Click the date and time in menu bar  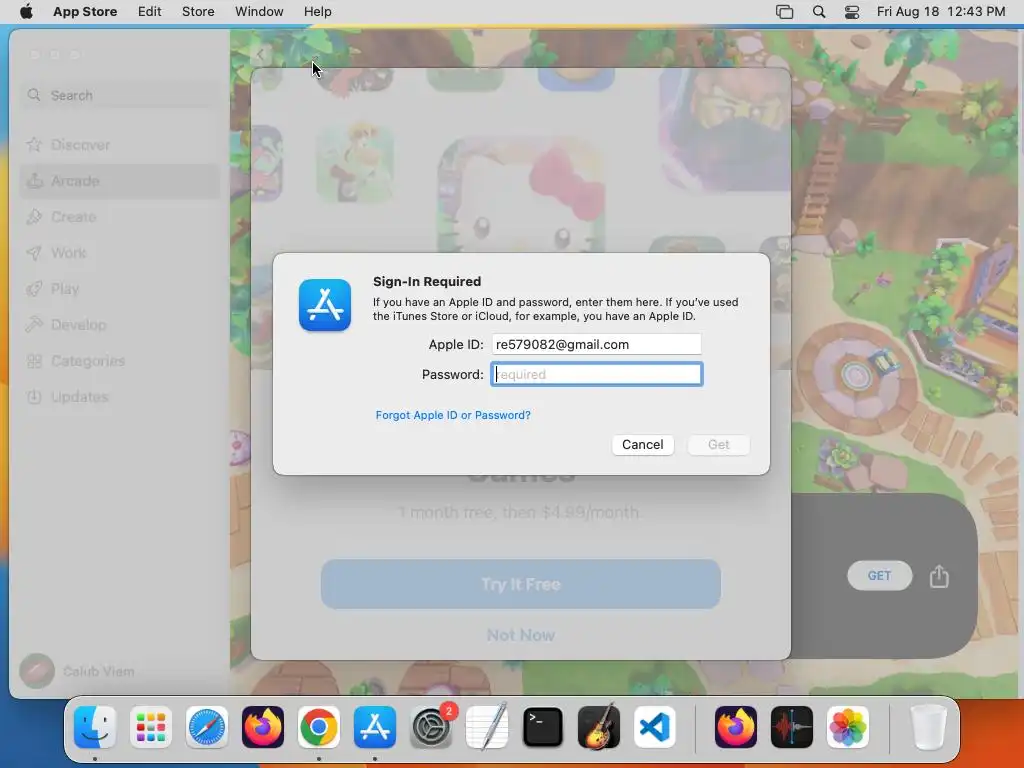pos(940,12)
